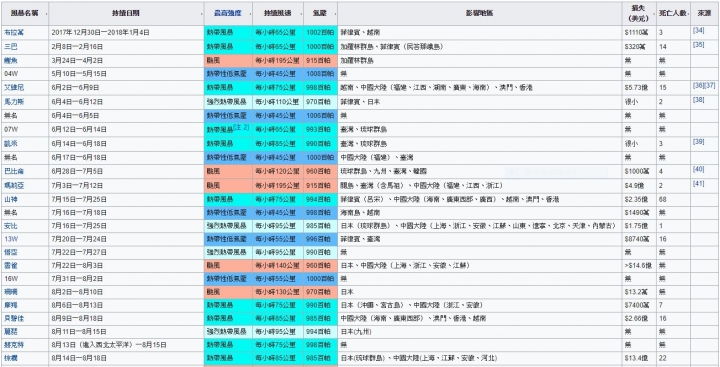
Task: Select wind speed 每小時140公里 cell
Action: pyautogui.click(x=278, y=265)
